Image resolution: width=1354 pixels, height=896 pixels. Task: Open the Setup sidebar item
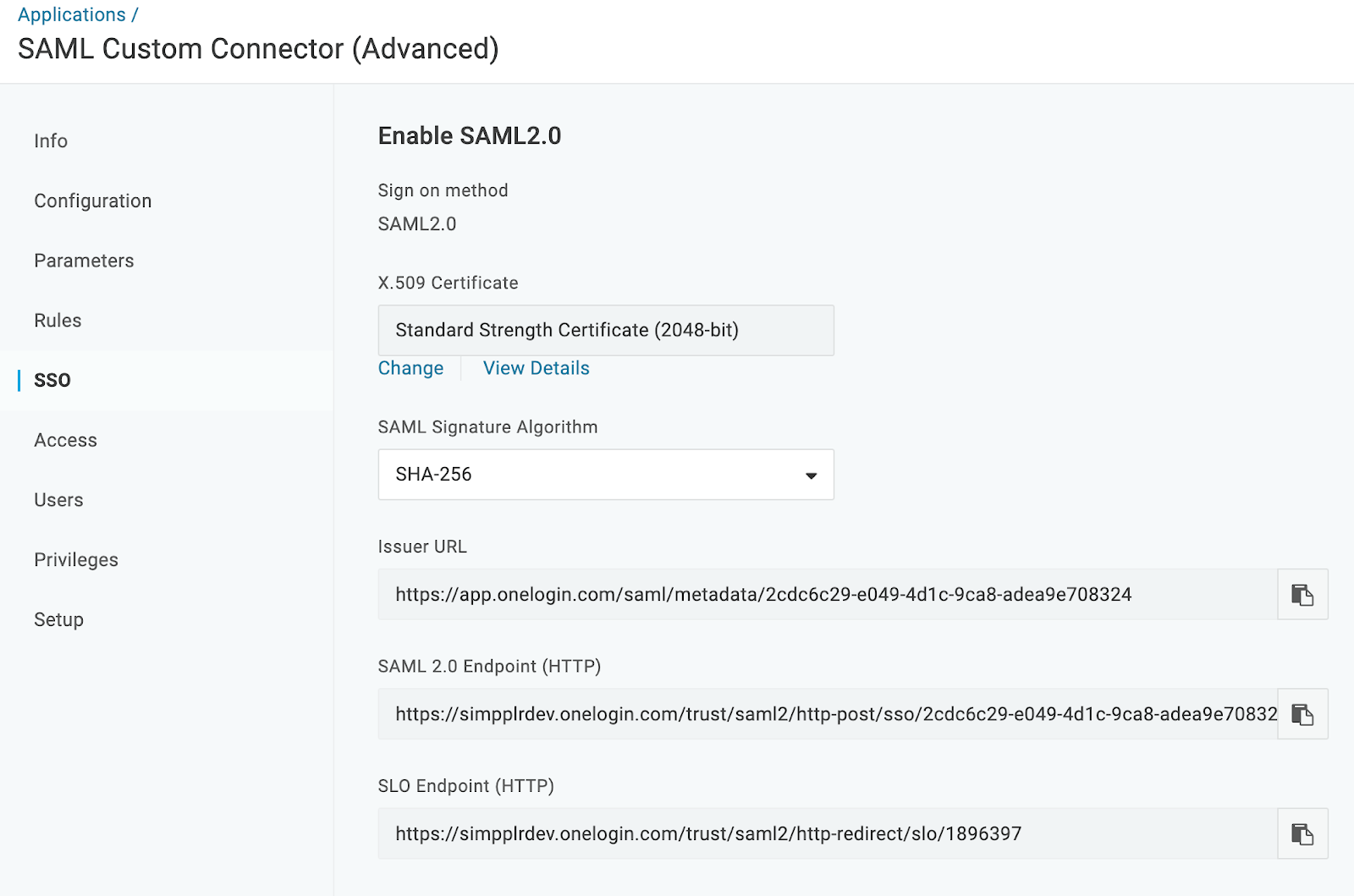[x=58, y=619]
